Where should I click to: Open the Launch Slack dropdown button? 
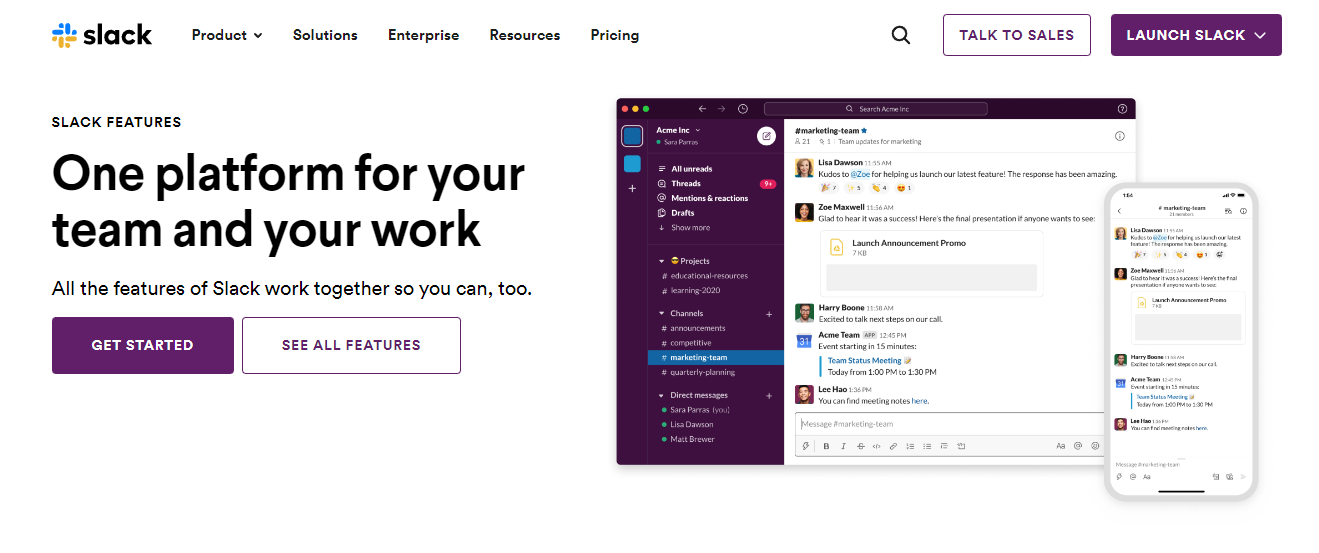tap(1196, 35)
